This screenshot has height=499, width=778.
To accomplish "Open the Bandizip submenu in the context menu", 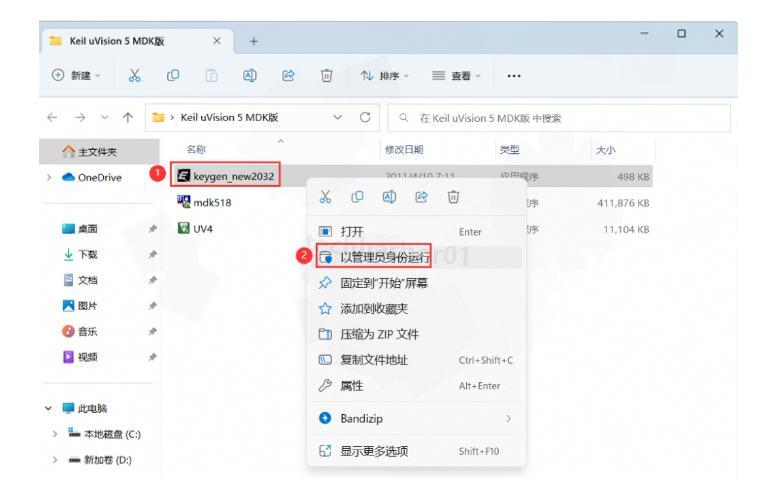I will pyautogui.click(x=416, y=419).
